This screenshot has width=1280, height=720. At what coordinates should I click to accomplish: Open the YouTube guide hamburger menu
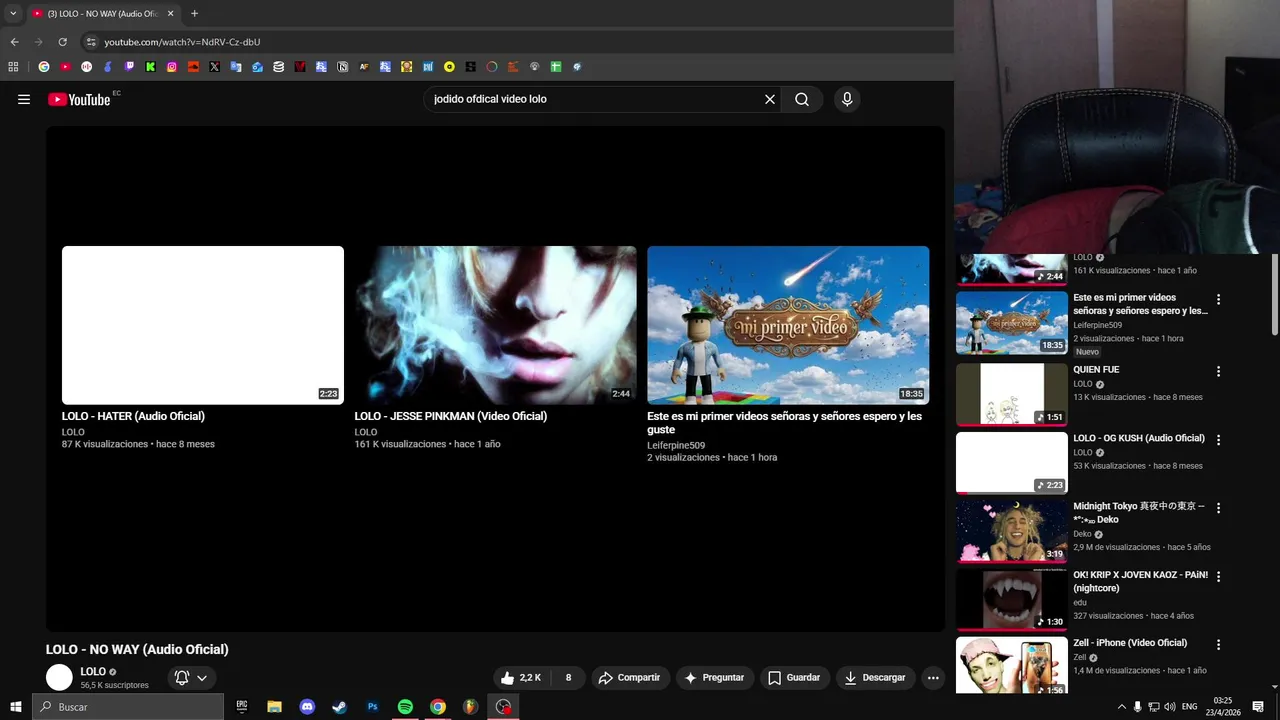(x=24, y=99)
